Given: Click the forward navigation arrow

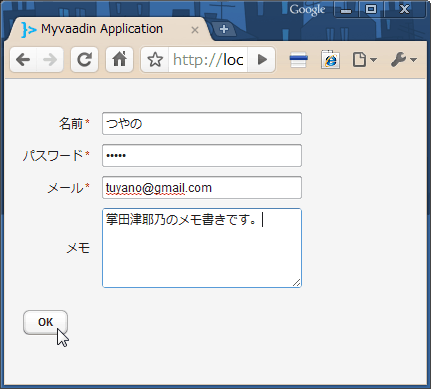Looking at the screenshot, I should click(x=50, y=60).
